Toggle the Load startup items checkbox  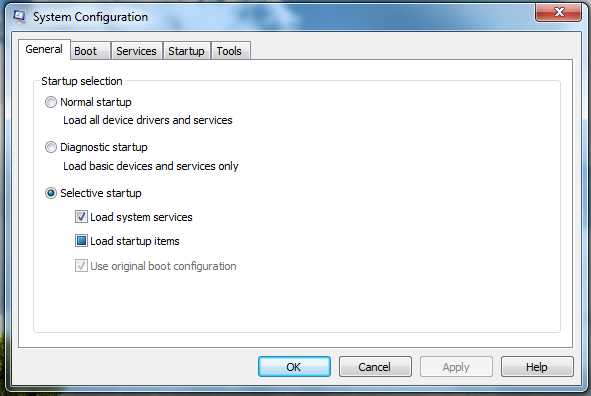pos(81,241)
